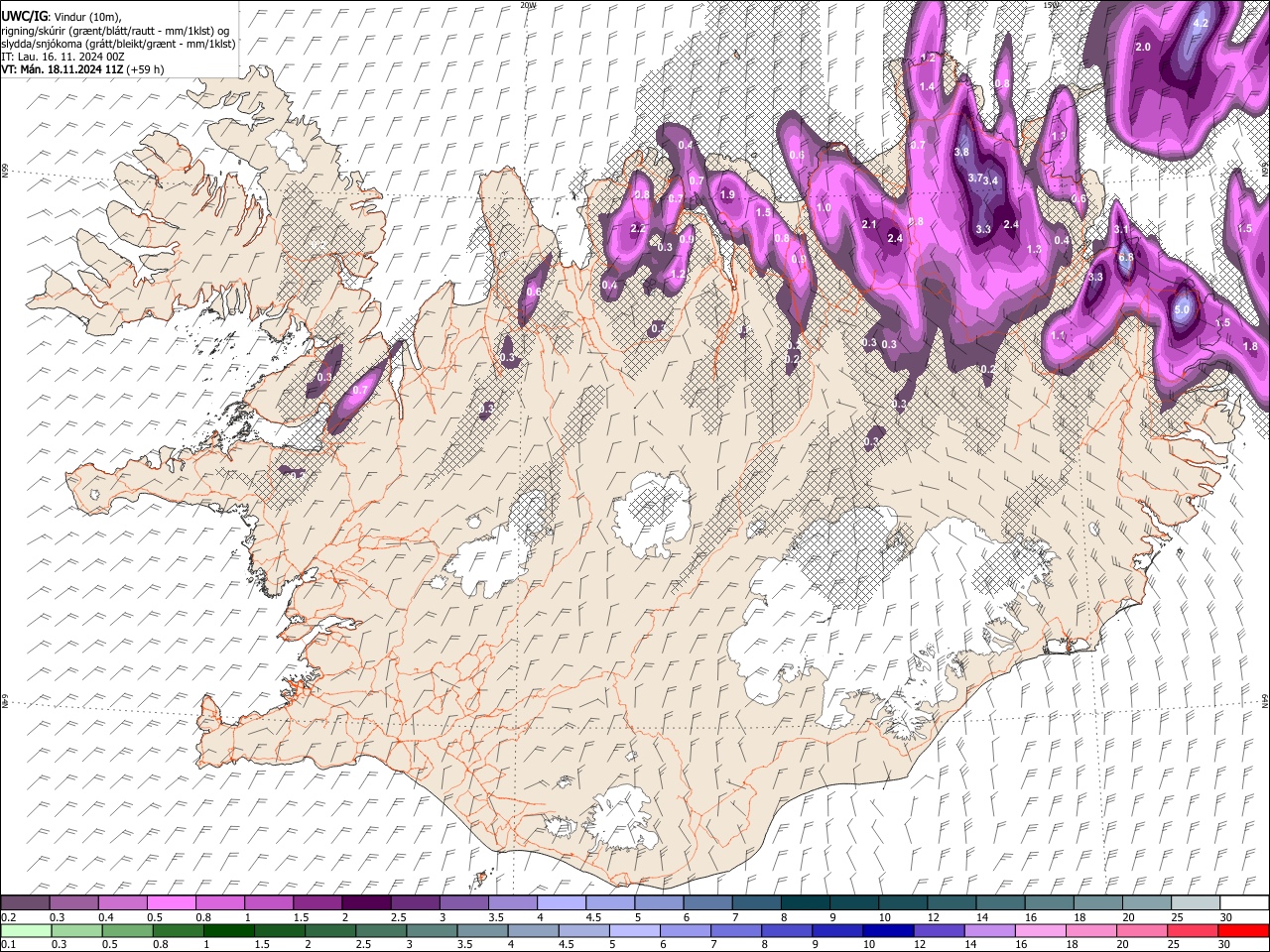1270x952 pixels.
Task: Click the 'UWC/IG: Vindur (10m)' title text
Action: 61,17
